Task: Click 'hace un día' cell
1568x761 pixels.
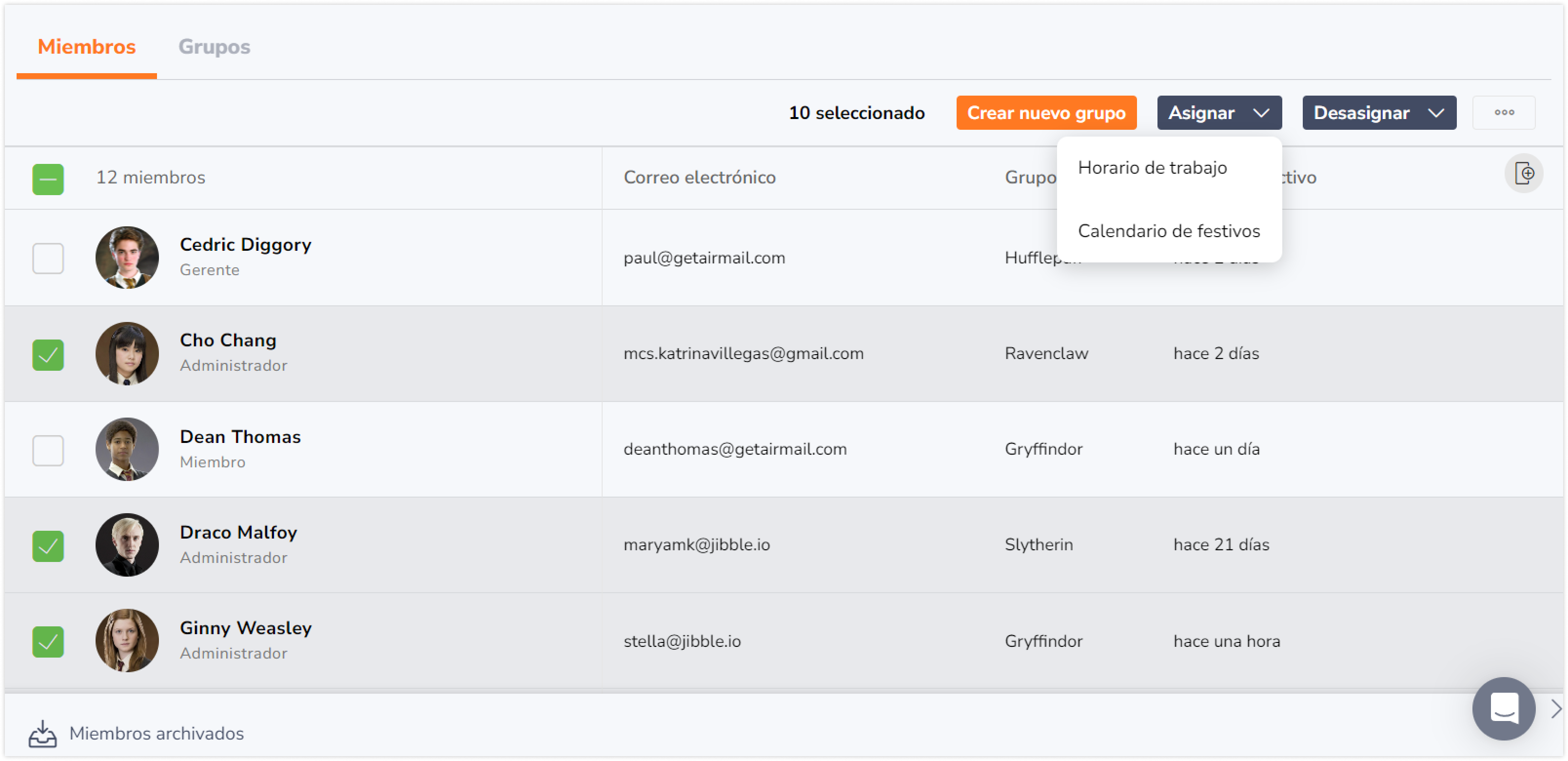Action: pos(1216,449)
